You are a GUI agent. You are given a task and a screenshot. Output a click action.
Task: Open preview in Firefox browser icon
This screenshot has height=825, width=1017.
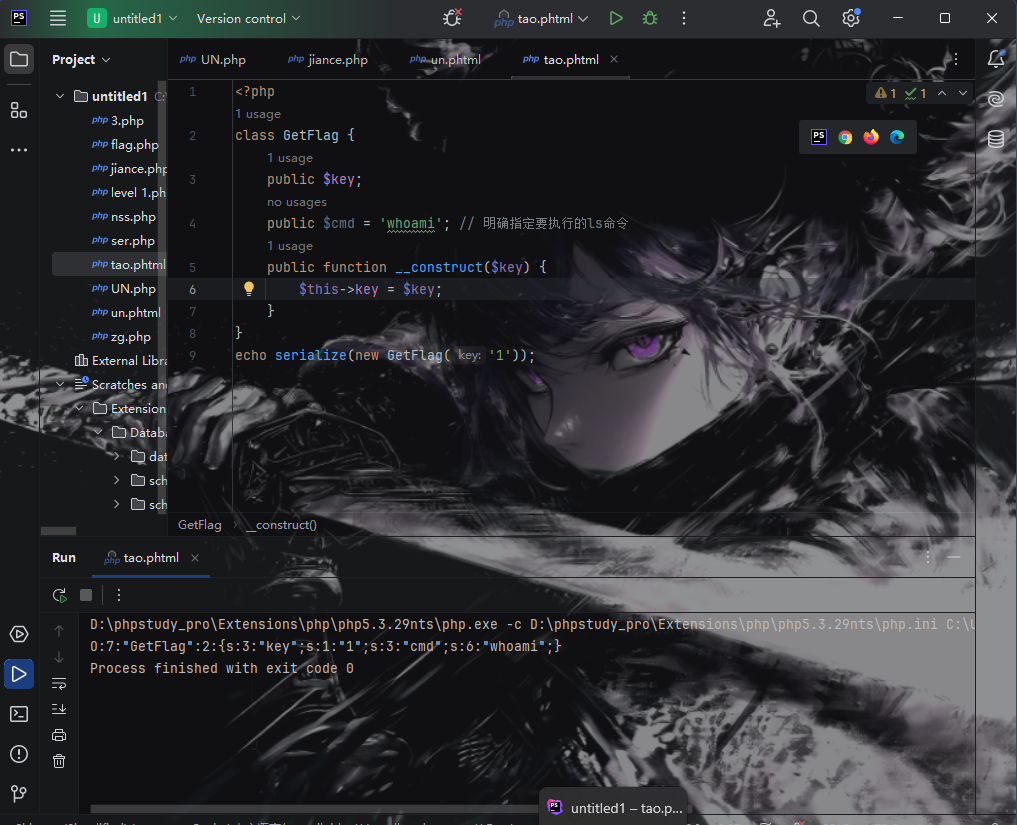pyautogui.click(x=871, y=137)
